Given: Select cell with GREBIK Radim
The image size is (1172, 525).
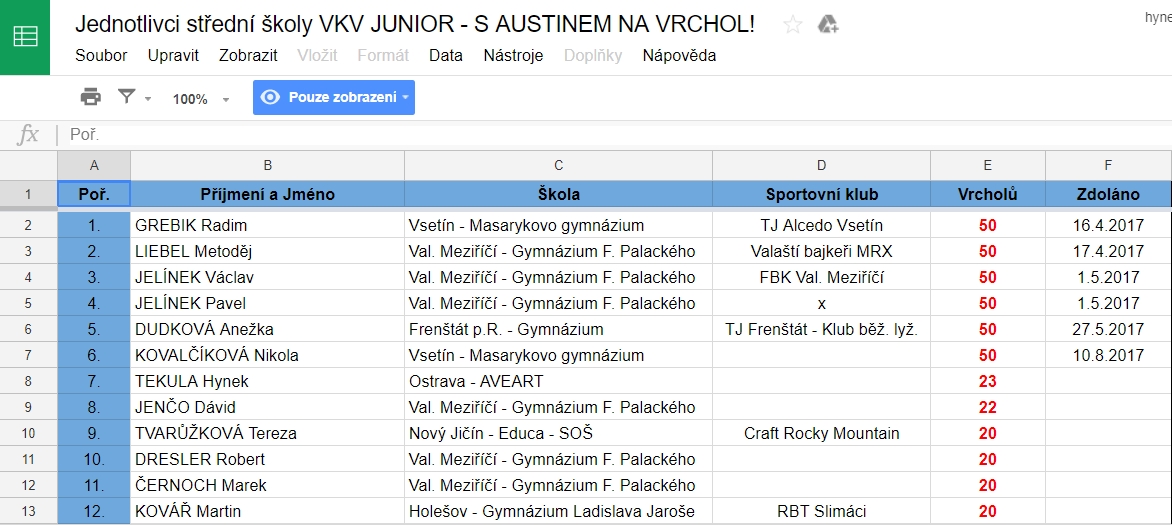Looking at the screenshot, I should click(x=268, y=225).
